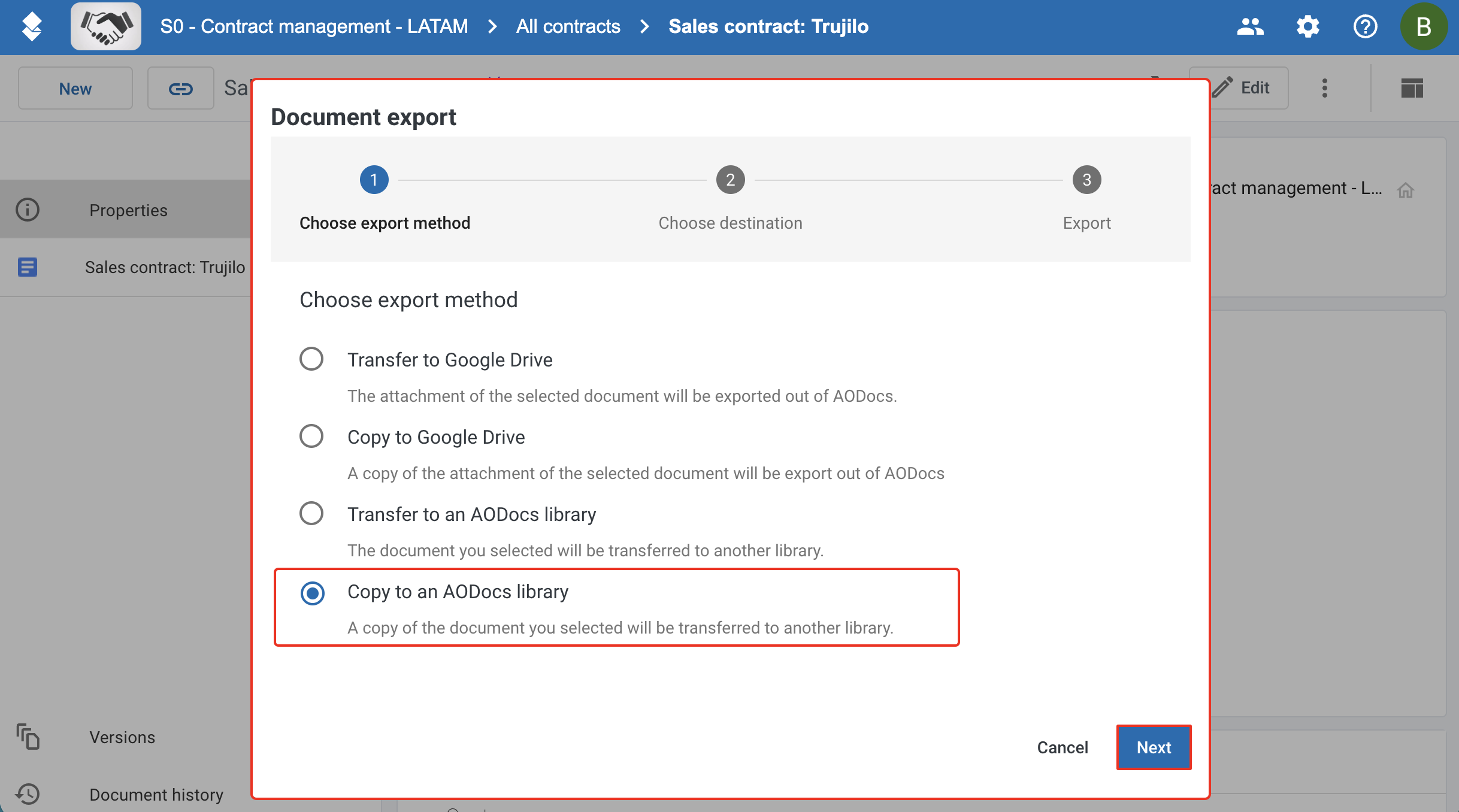
Task: Click the handshake library icon
Action: (x=106, y=27)
